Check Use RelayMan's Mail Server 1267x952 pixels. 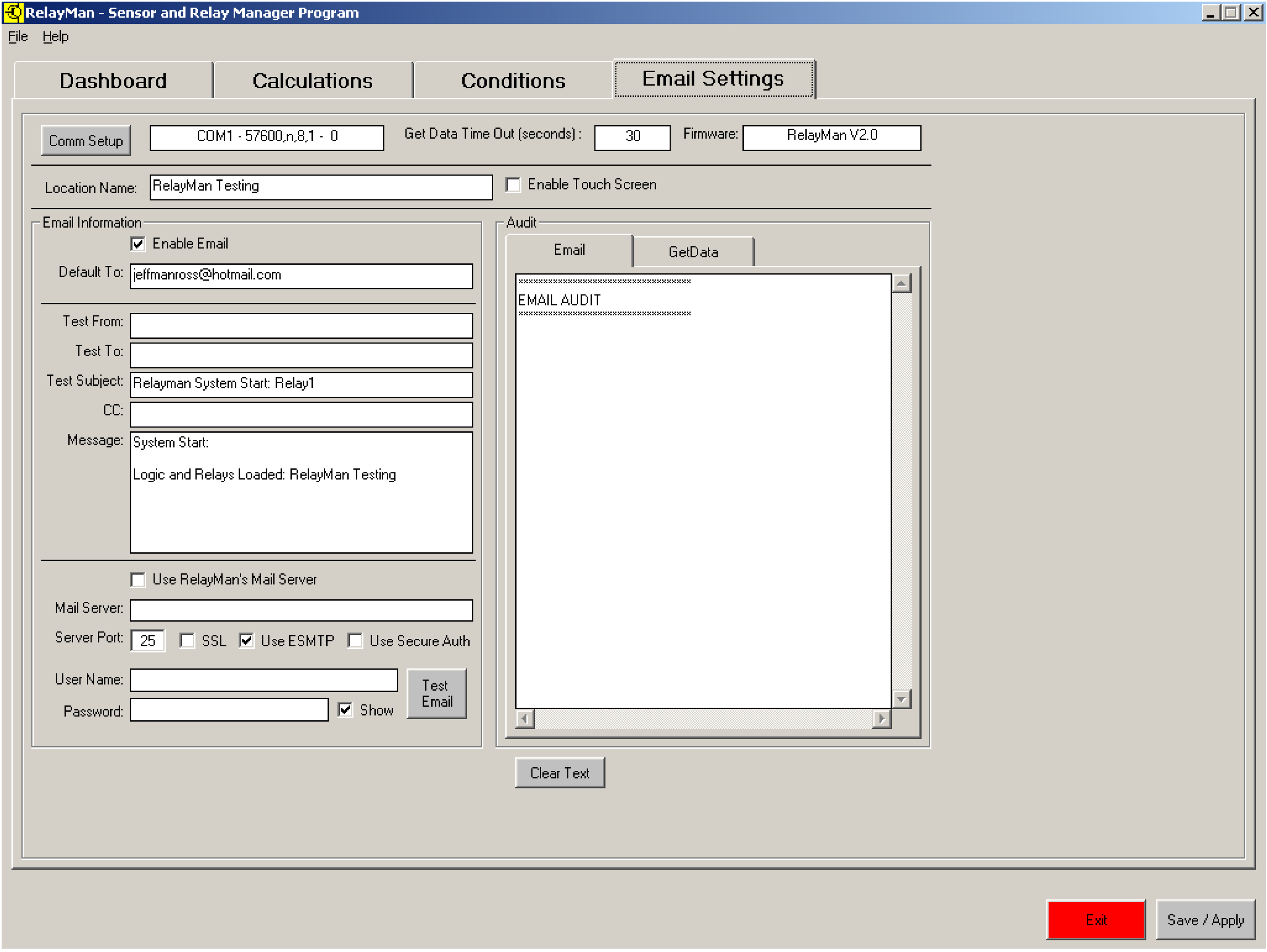coord(138,580)
